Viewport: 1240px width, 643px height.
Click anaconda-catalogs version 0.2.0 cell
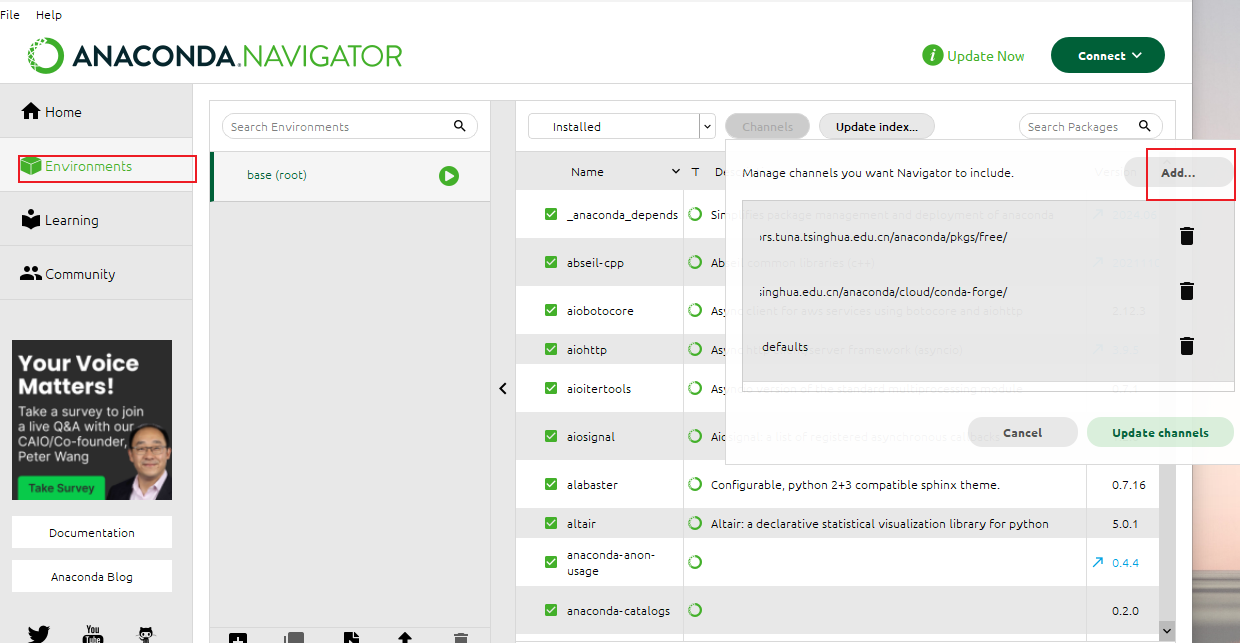click(1125, 610)
